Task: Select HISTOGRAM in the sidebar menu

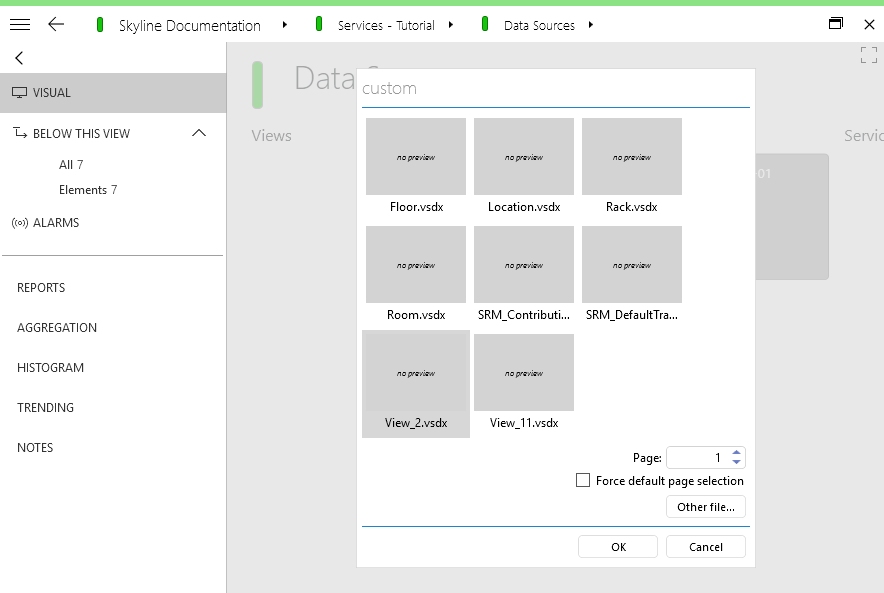Action: tap(48, 367)
